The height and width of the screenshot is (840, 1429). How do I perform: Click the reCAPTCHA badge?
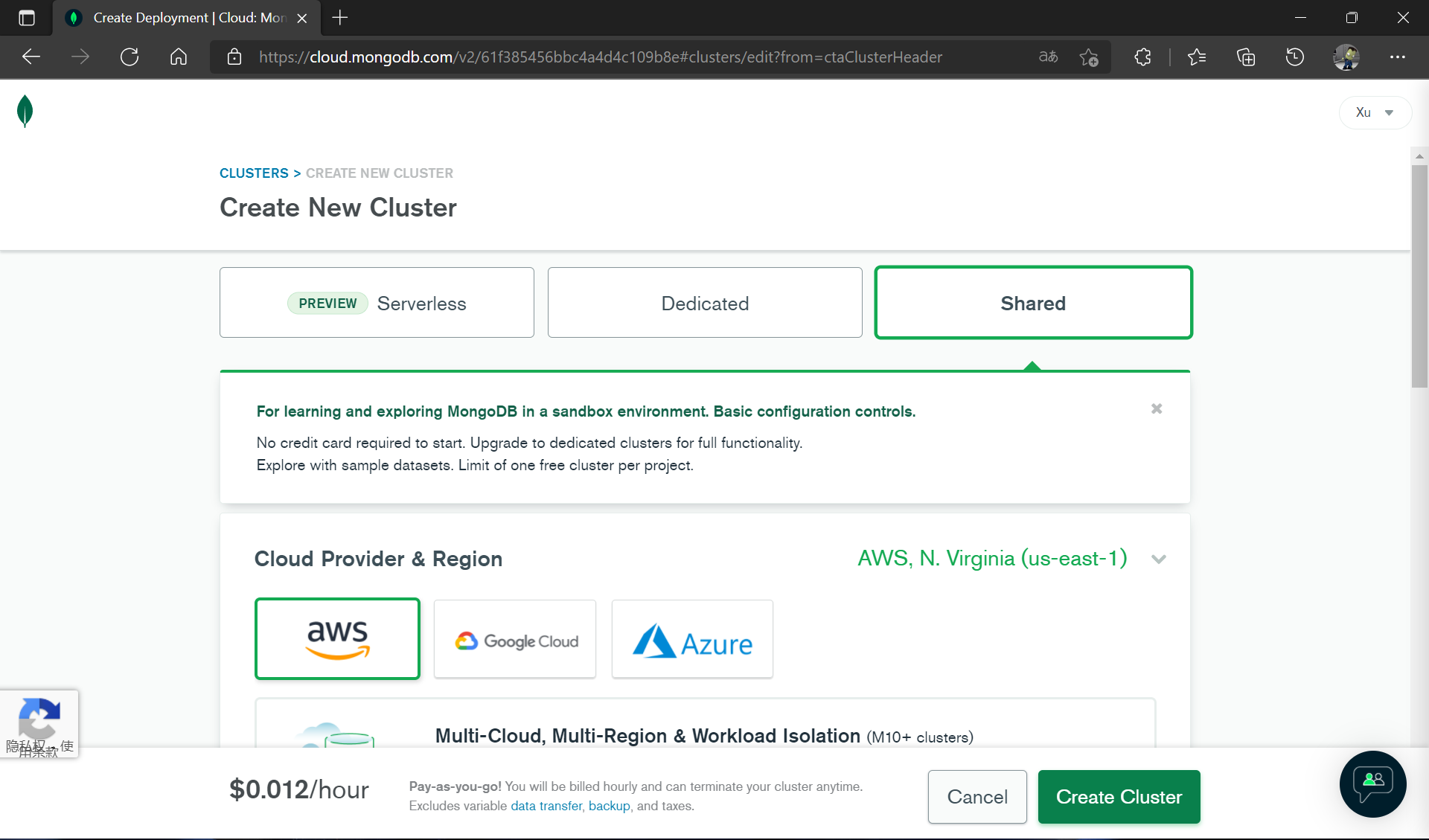click(39, 723)
